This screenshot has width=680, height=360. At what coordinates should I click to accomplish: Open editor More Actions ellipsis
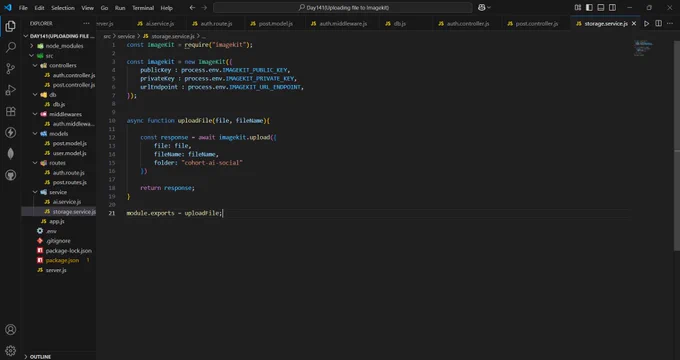[x=670, y=23]
